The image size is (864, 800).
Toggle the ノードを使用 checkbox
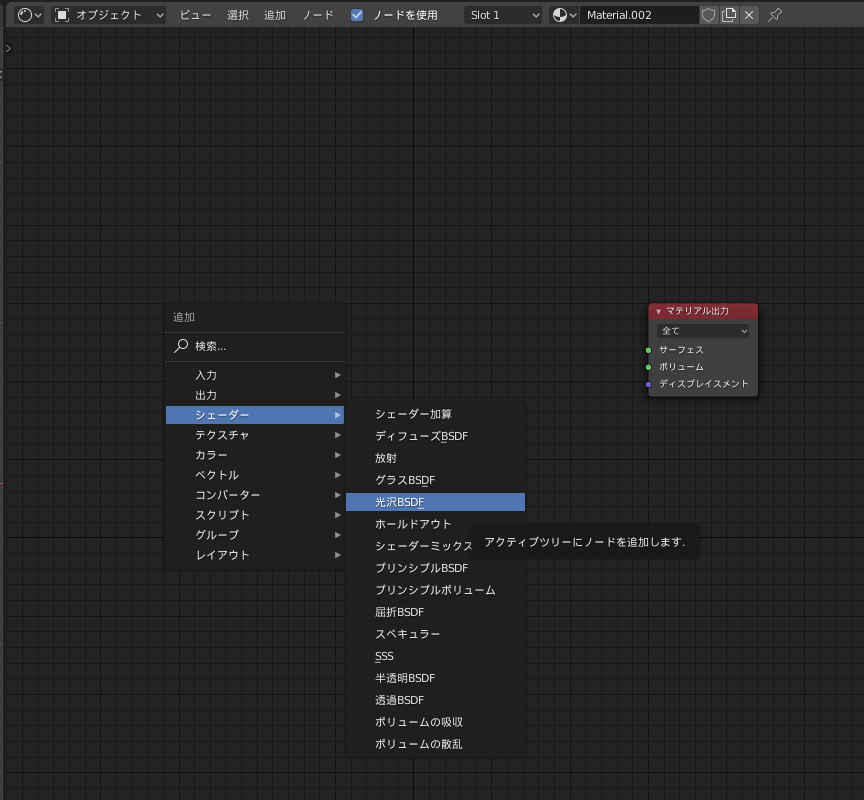tap(357, 15)
